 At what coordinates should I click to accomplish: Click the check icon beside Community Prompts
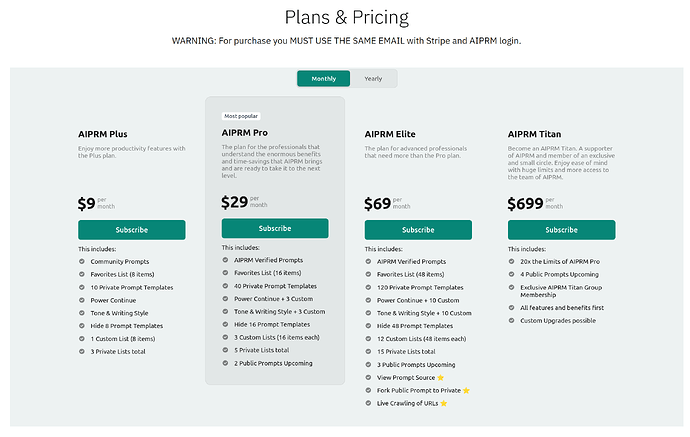click(x=82, y=262)
